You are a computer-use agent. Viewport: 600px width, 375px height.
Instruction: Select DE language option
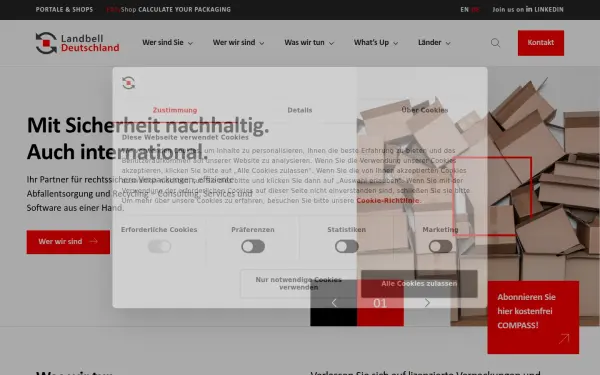coord(475,10)
